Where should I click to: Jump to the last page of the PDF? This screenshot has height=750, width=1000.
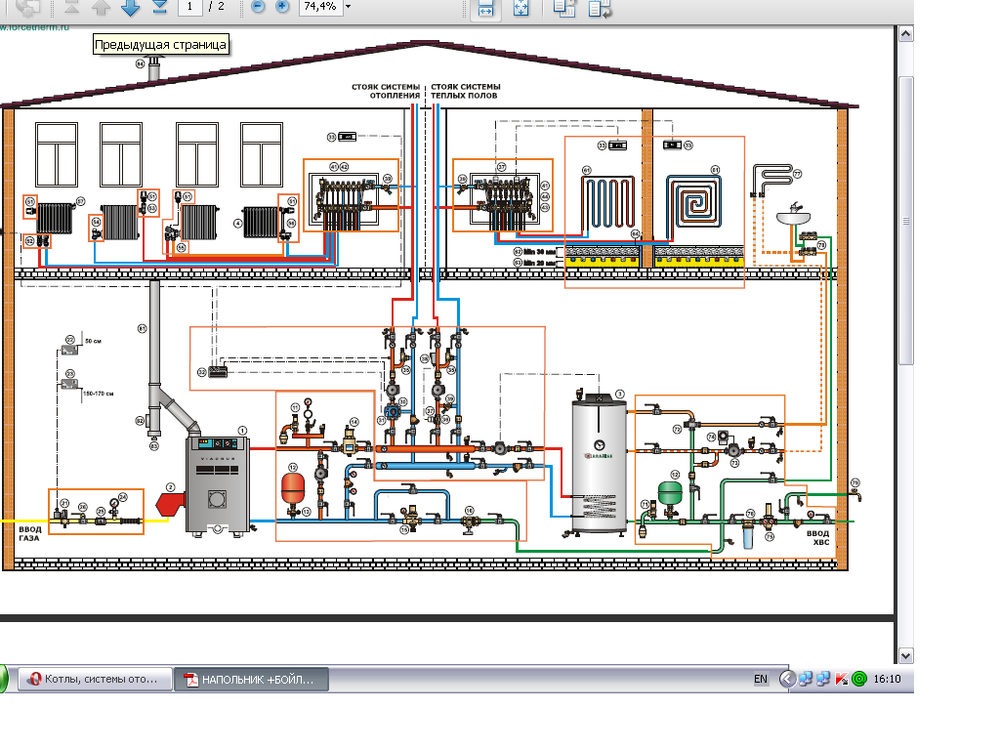pyautogui.click(x=160, y=7)
